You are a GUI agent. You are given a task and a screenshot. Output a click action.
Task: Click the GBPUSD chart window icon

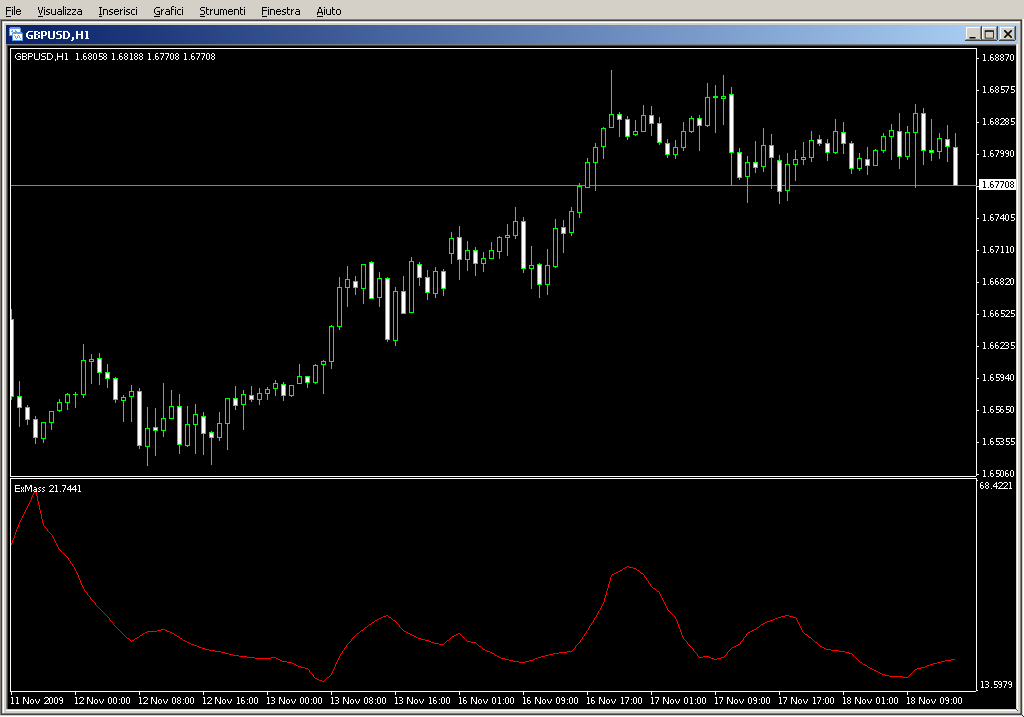(17, 34)
